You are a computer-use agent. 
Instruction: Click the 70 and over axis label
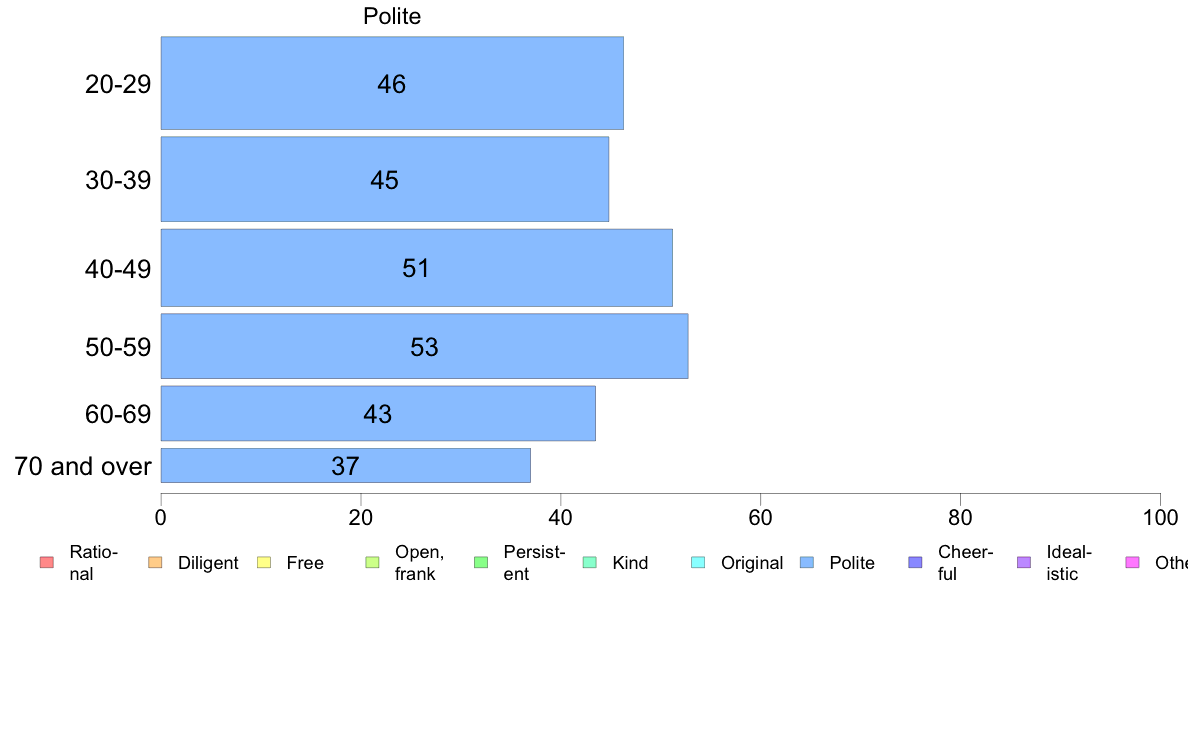[x=83, y=466]
